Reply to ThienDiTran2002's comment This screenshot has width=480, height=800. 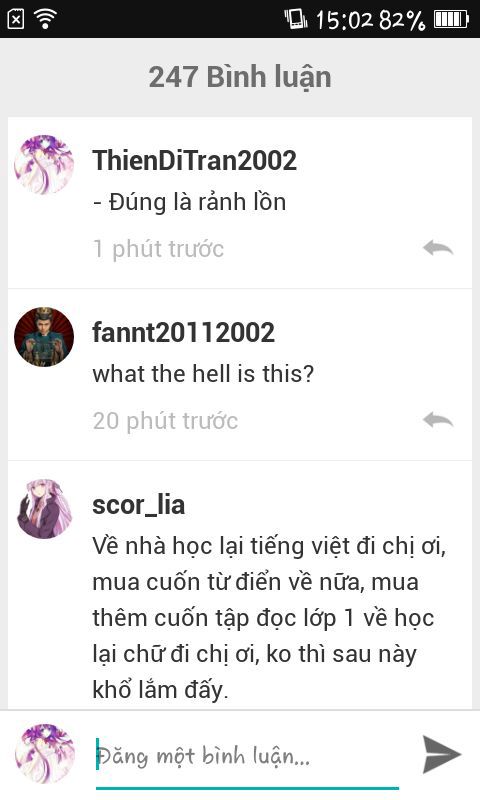[x=438, y=248]
